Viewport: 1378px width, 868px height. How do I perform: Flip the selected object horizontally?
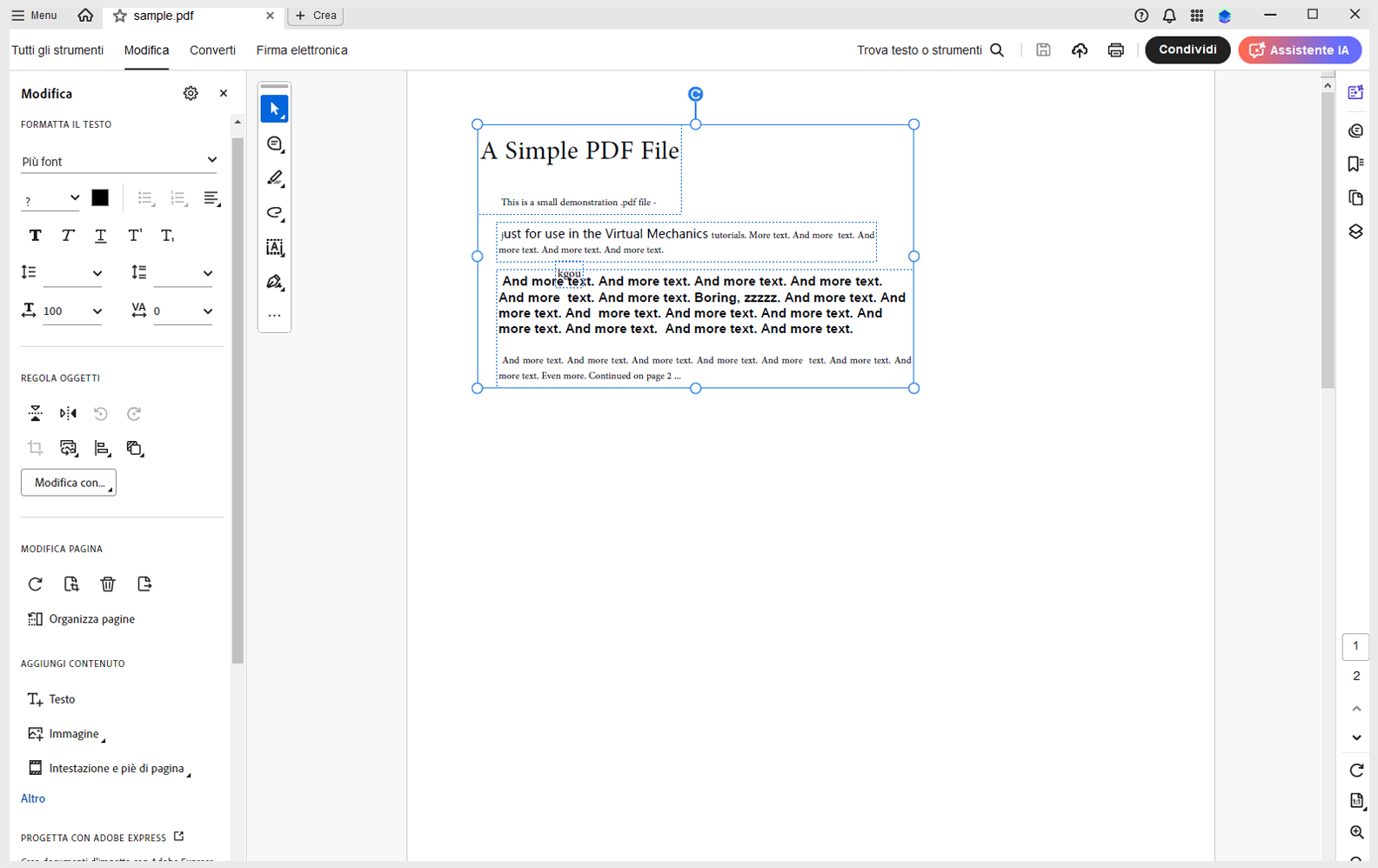[x=68, y=413]
